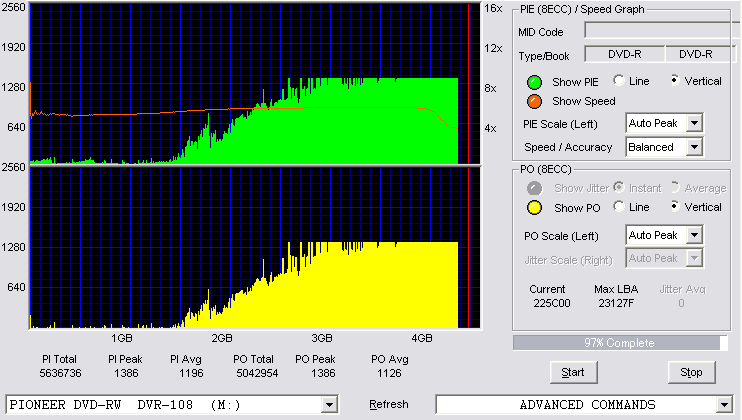
Task: Click the MID Code field
Action: [661, 31]
